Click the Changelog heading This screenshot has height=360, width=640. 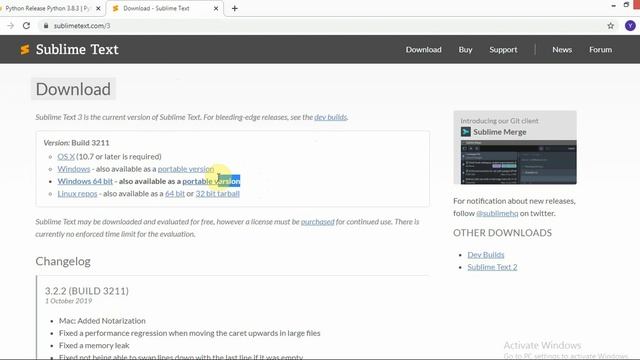63,261
